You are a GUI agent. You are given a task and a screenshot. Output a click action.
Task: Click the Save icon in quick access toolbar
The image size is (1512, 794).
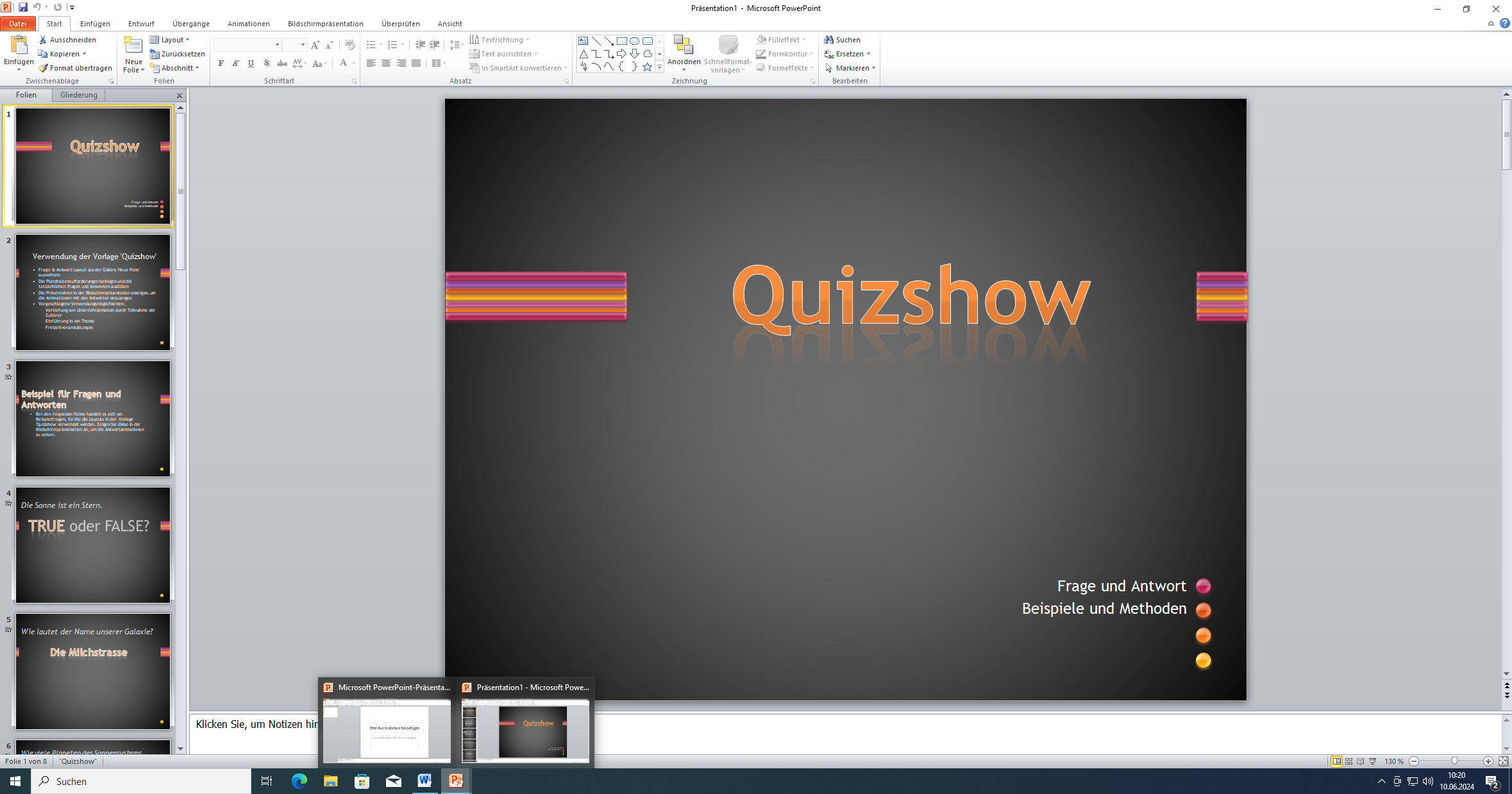click(23, 7)
